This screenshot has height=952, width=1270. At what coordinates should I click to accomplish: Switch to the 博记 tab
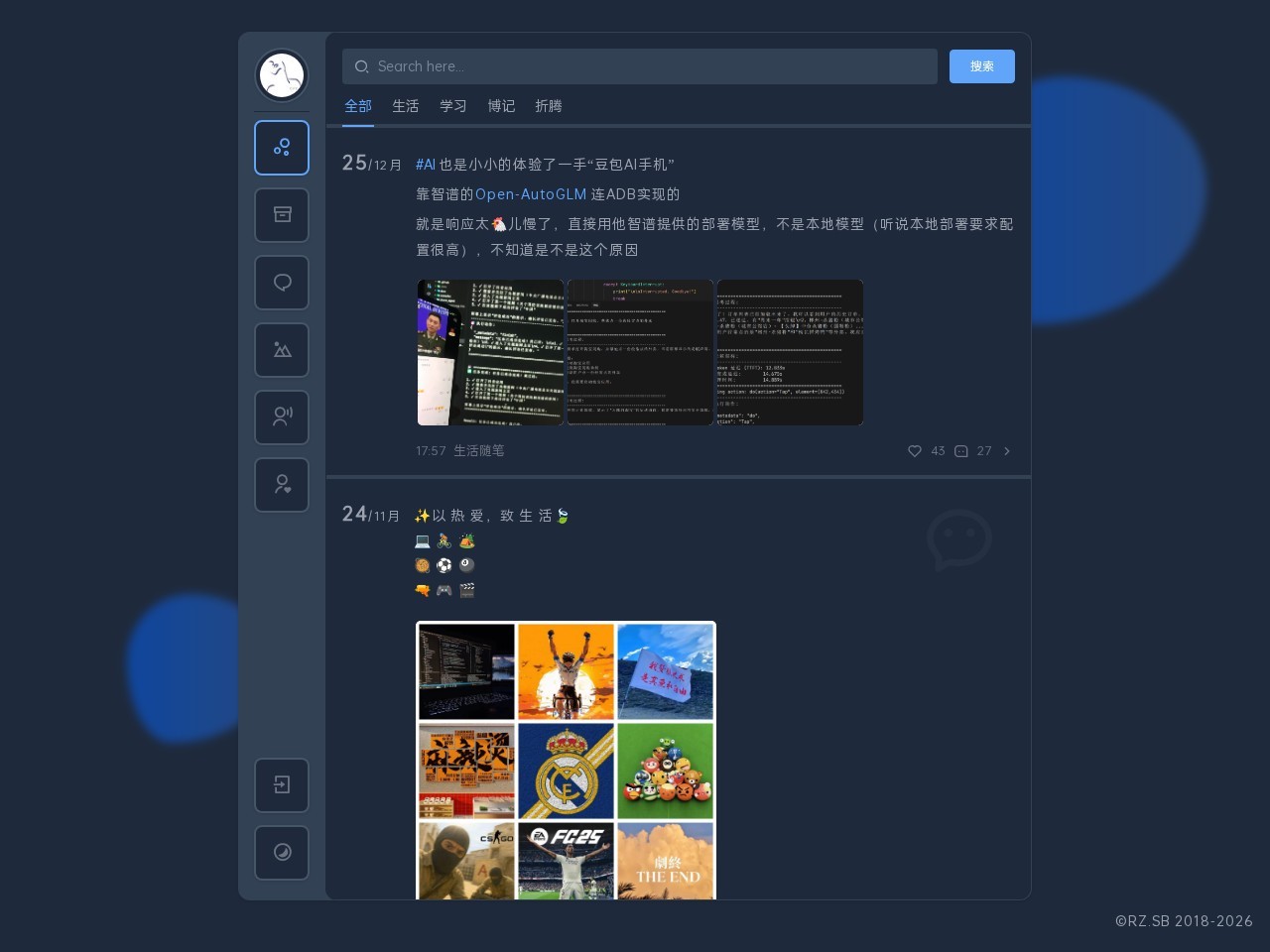(x=501, y=106)
